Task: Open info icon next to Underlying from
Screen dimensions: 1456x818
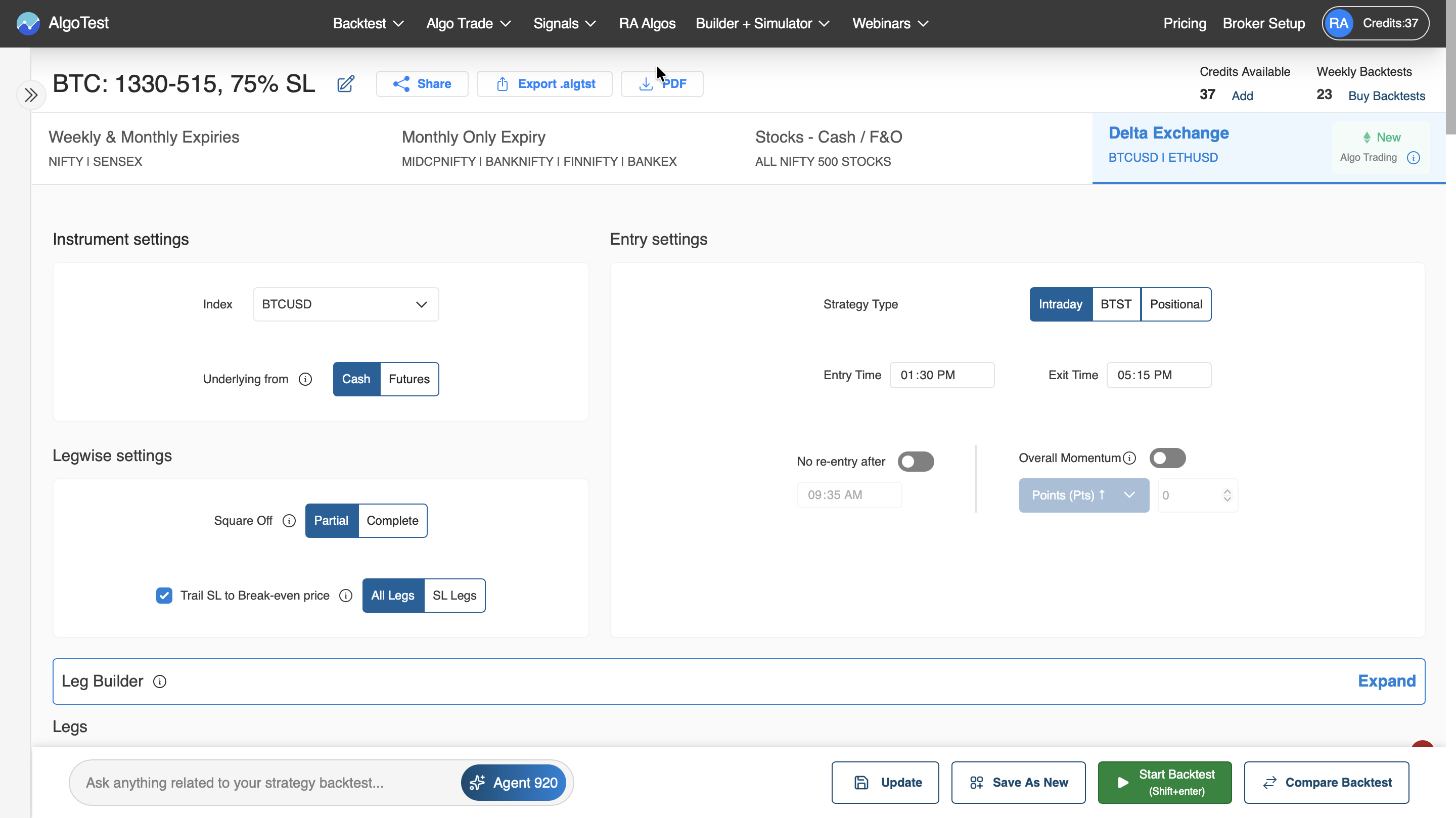Action: [305, 379]
